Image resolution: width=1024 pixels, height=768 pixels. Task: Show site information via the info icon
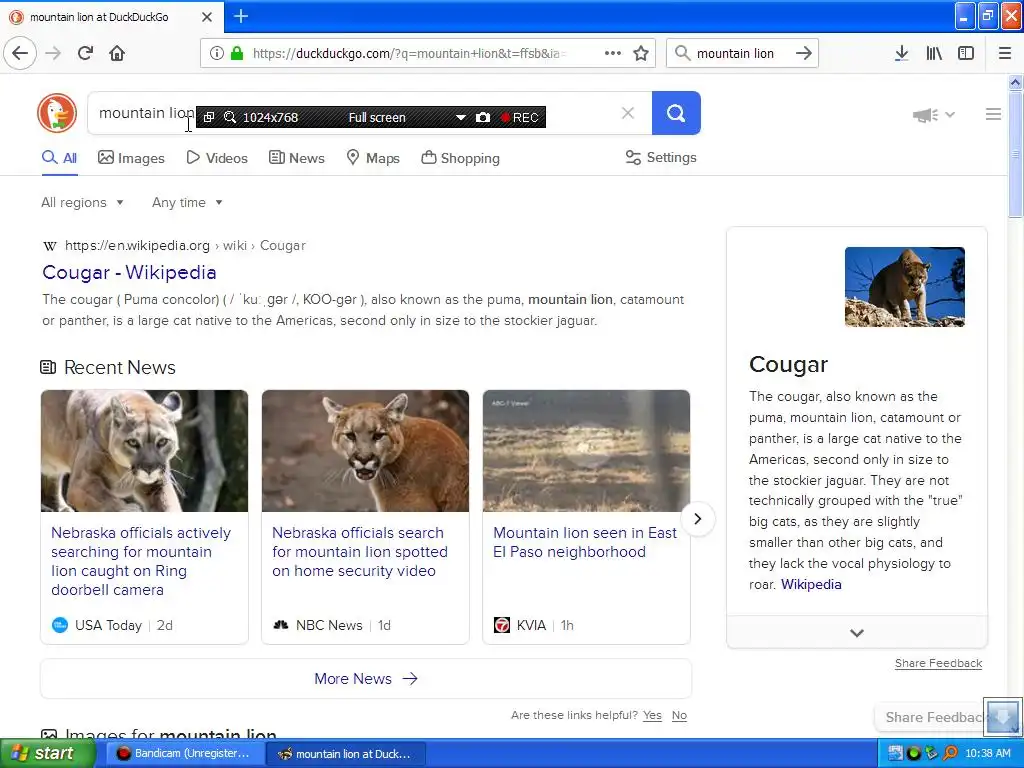click(216, 54)
